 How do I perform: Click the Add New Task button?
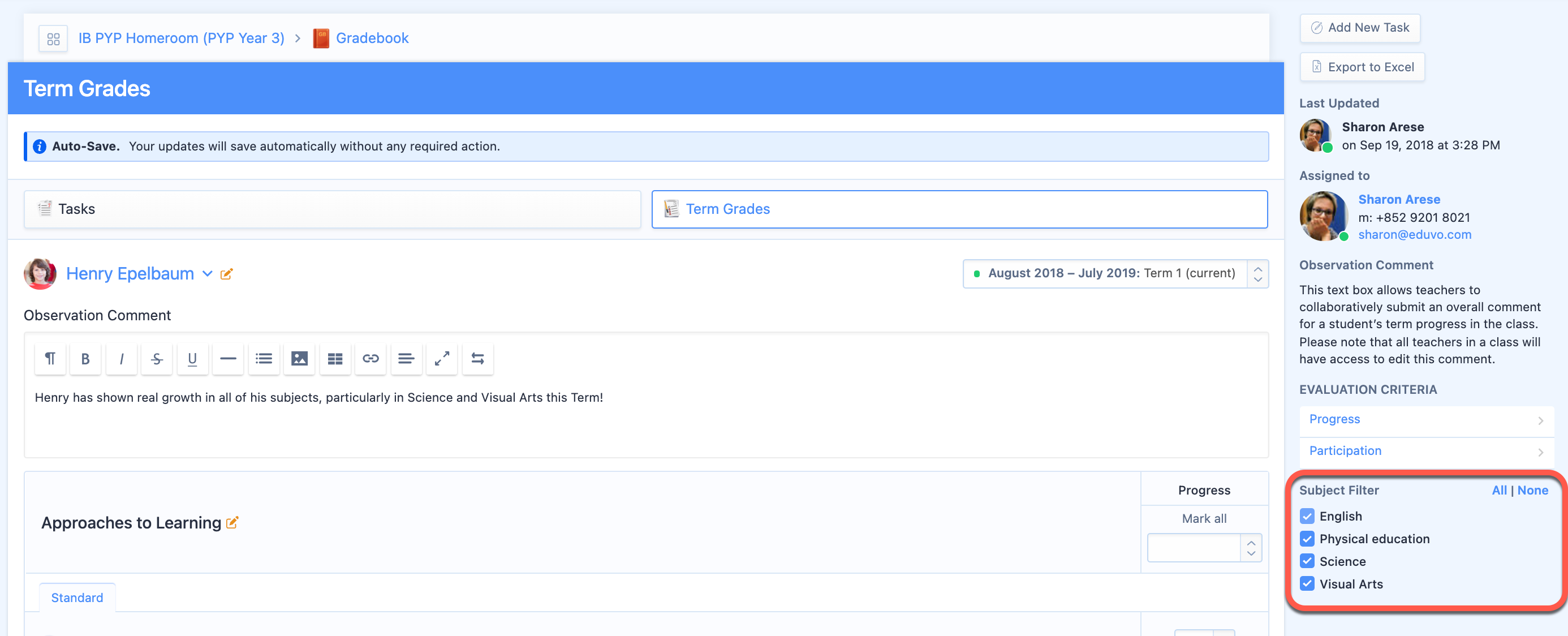1360,28
